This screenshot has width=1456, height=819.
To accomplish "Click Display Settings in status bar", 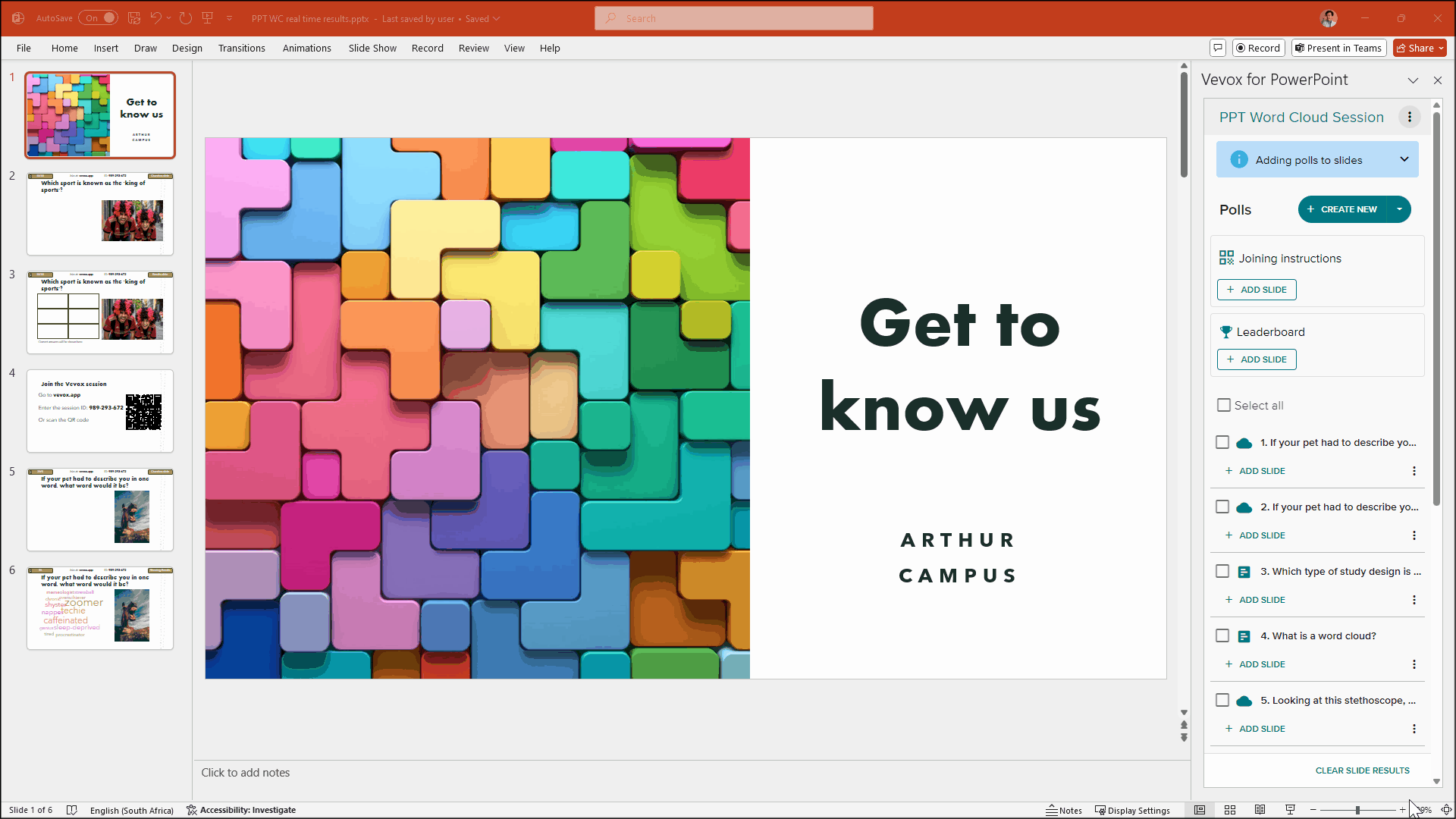I will [x=1132, y=810].
